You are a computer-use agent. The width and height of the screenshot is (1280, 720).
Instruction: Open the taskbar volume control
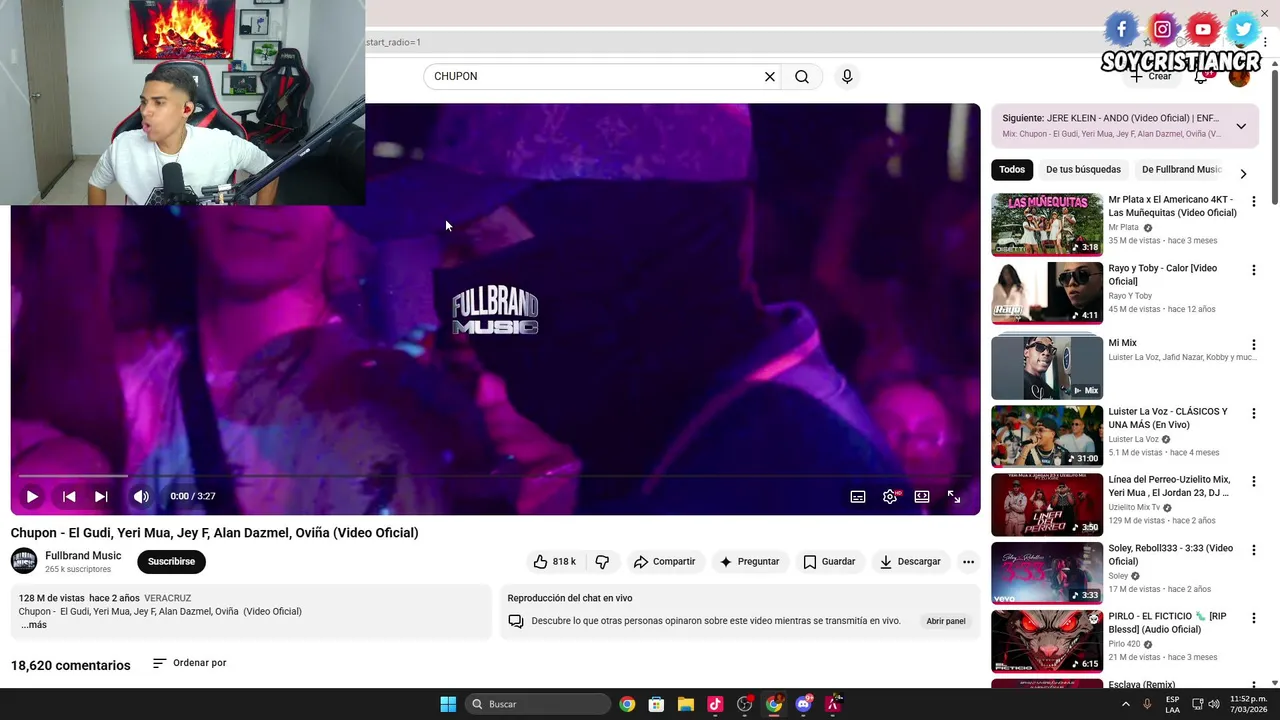pos(1214,704)
